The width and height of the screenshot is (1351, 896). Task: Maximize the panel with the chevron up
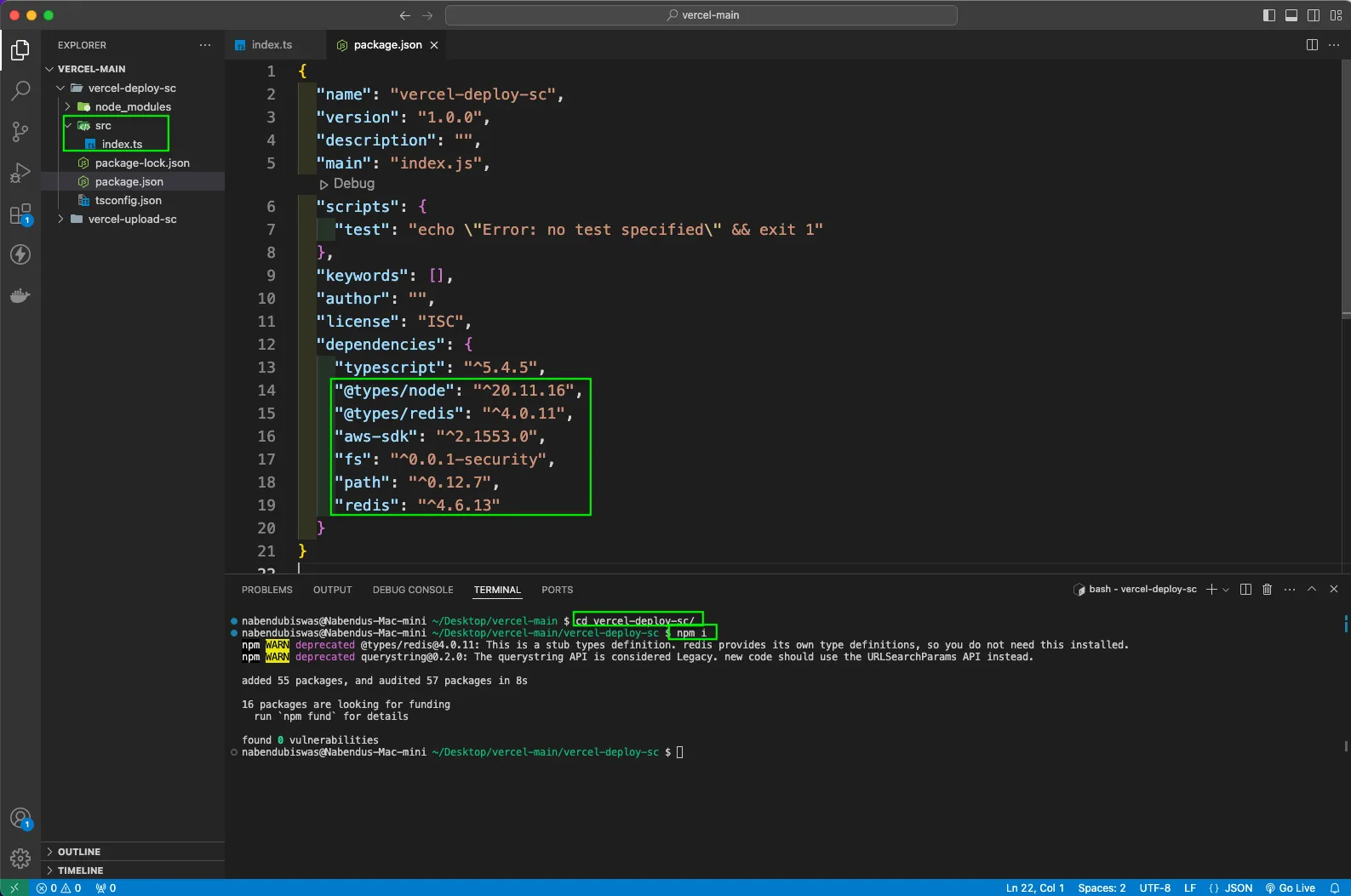pyautogui.click(x=1312, y=589)
